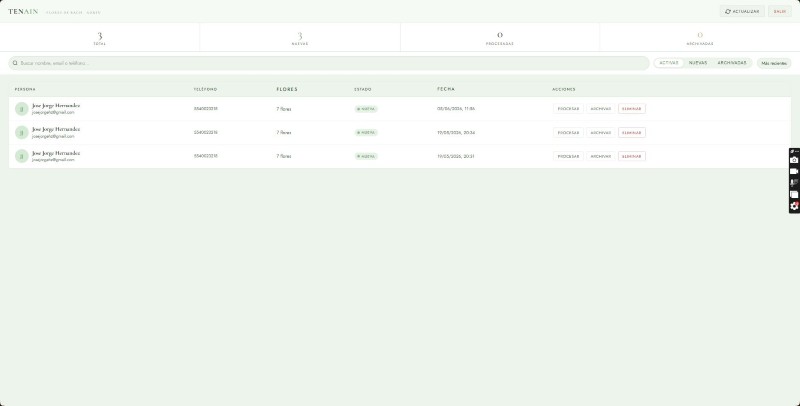This screenshot has width=800, height=406.
Task: Click the microphone icon in side widget
Action: pos(794,183)
